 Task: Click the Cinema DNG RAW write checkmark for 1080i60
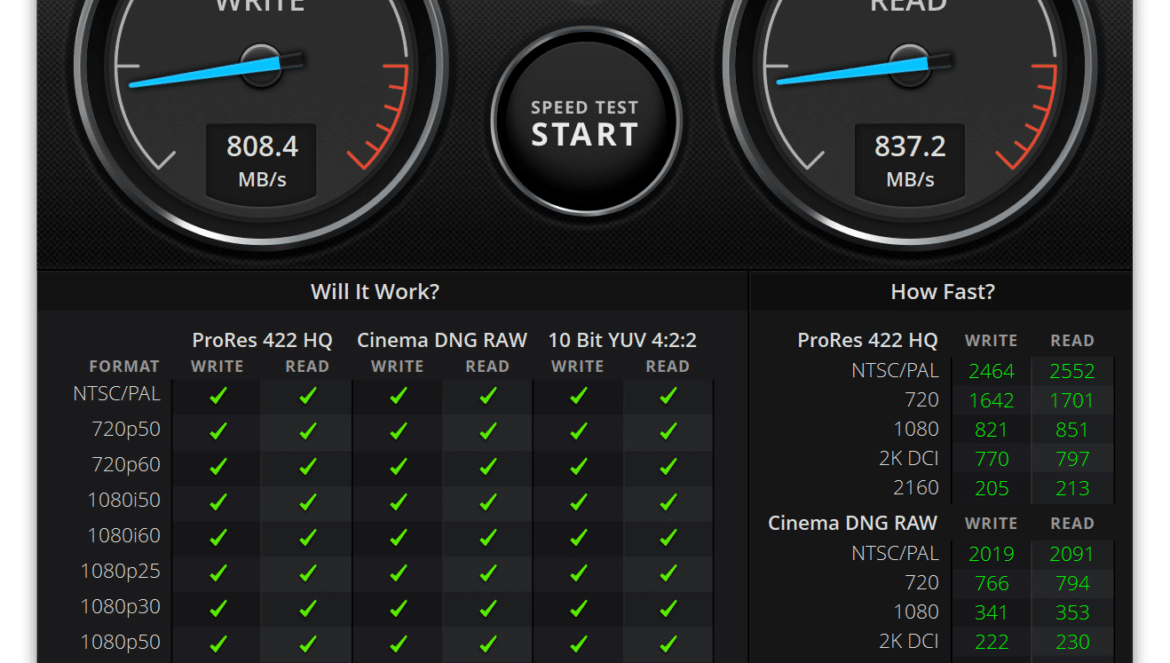point(398,537)
